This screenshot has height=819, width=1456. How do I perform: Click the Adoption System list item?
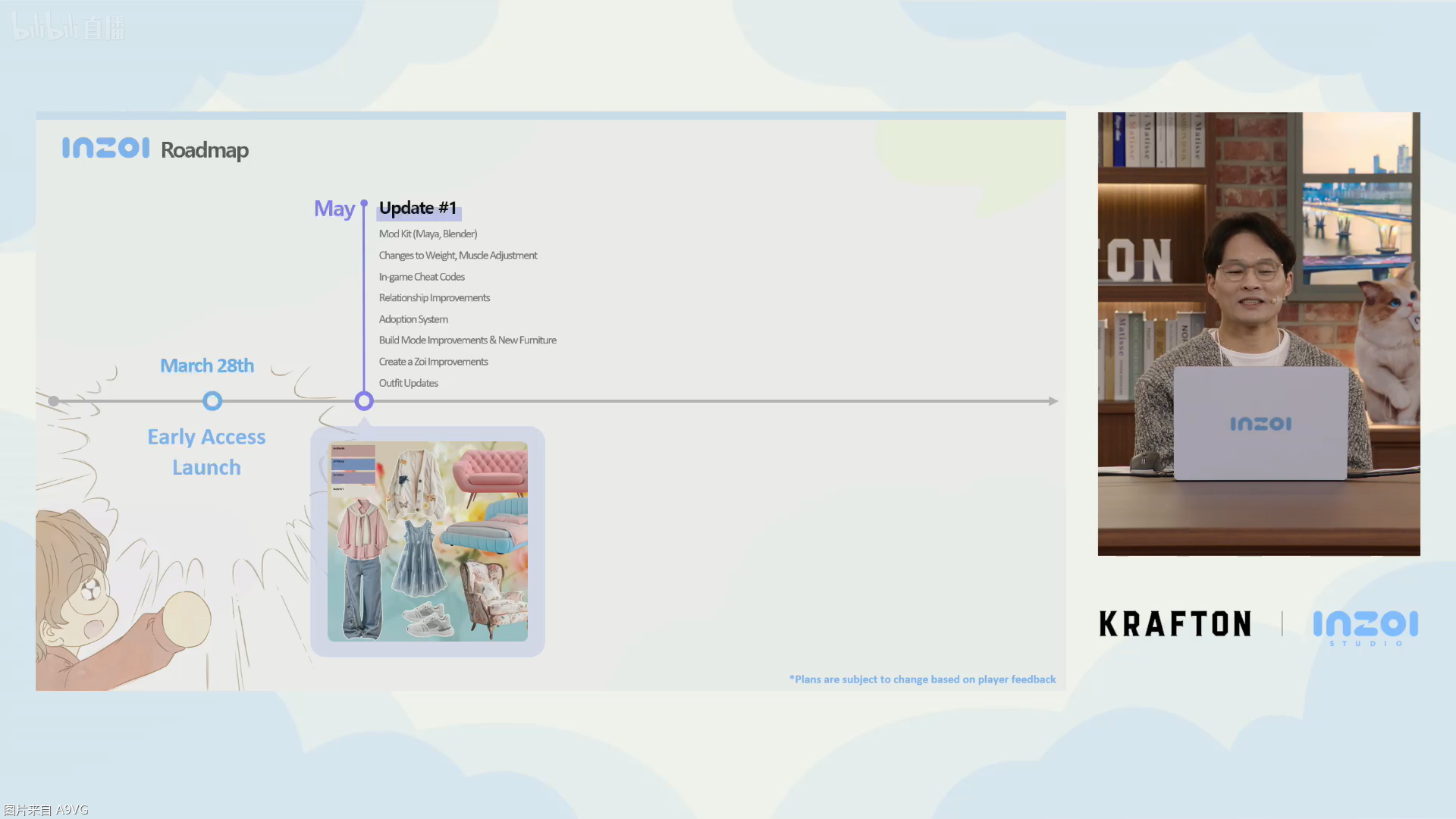[413, 319]
